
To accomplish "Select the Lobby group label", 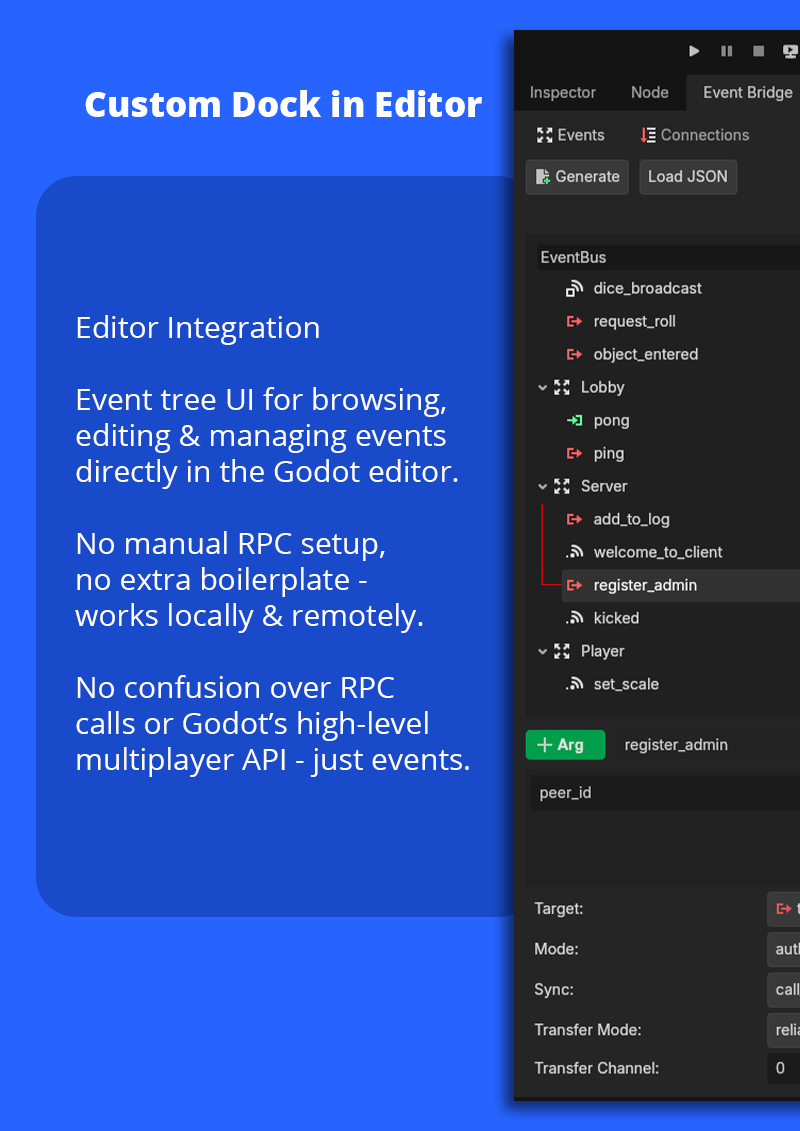I will click(x=602, y=387).
